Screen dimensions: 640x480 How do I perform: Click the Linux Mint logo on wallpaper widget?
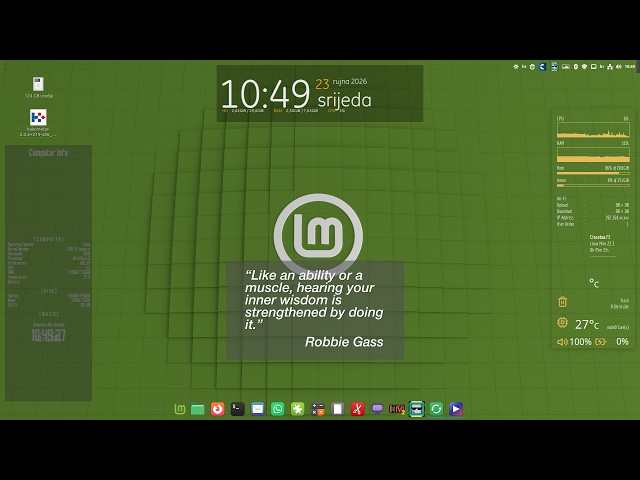tap(318, 235)
